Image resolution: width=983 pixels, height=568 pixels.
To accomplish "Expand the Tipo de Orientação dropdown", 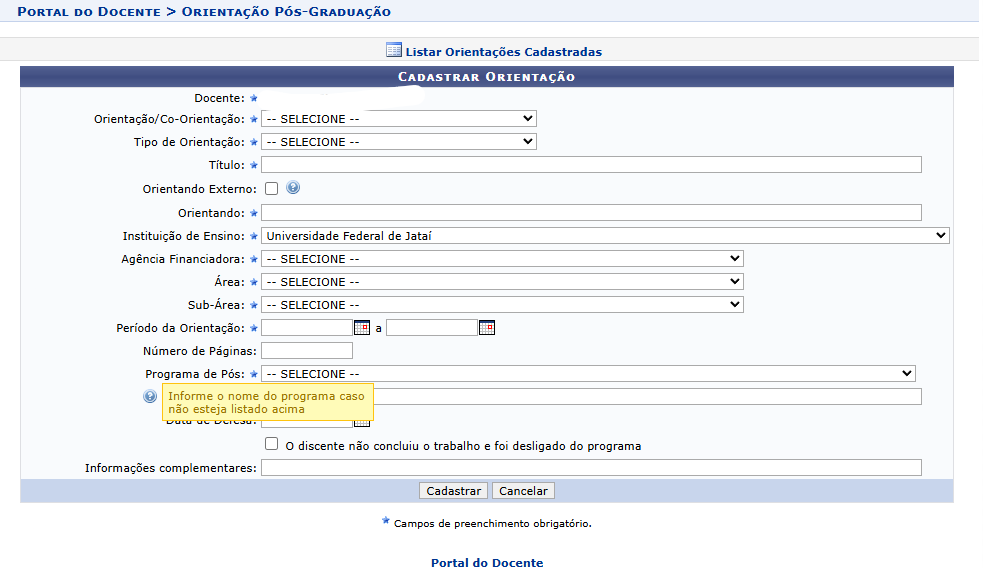I will [399, 142].
